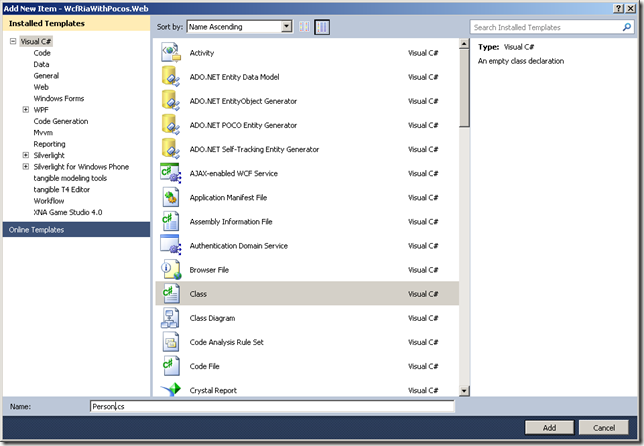644x446 pixels.
Task: Select the AJAX-enabled WCF Service icon
Action: [x=171, y=173]
